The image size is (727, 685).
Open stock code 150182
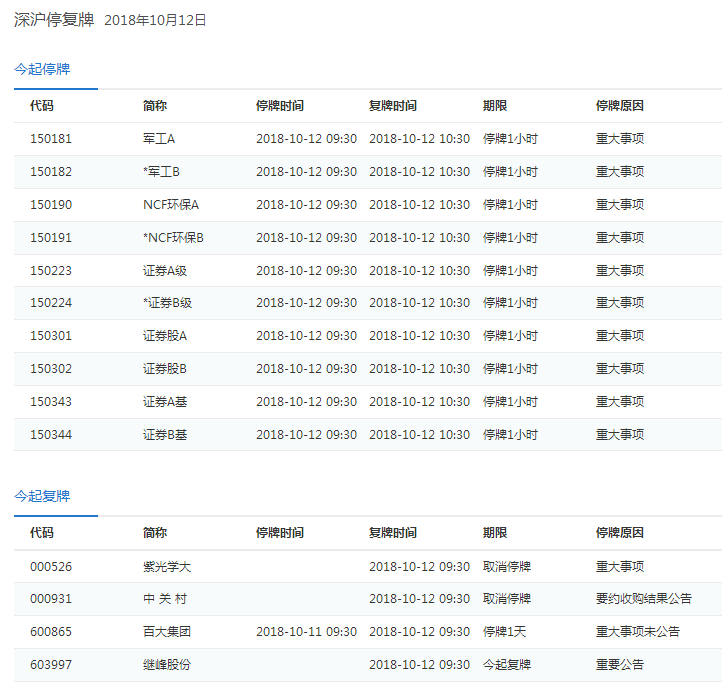51,172
